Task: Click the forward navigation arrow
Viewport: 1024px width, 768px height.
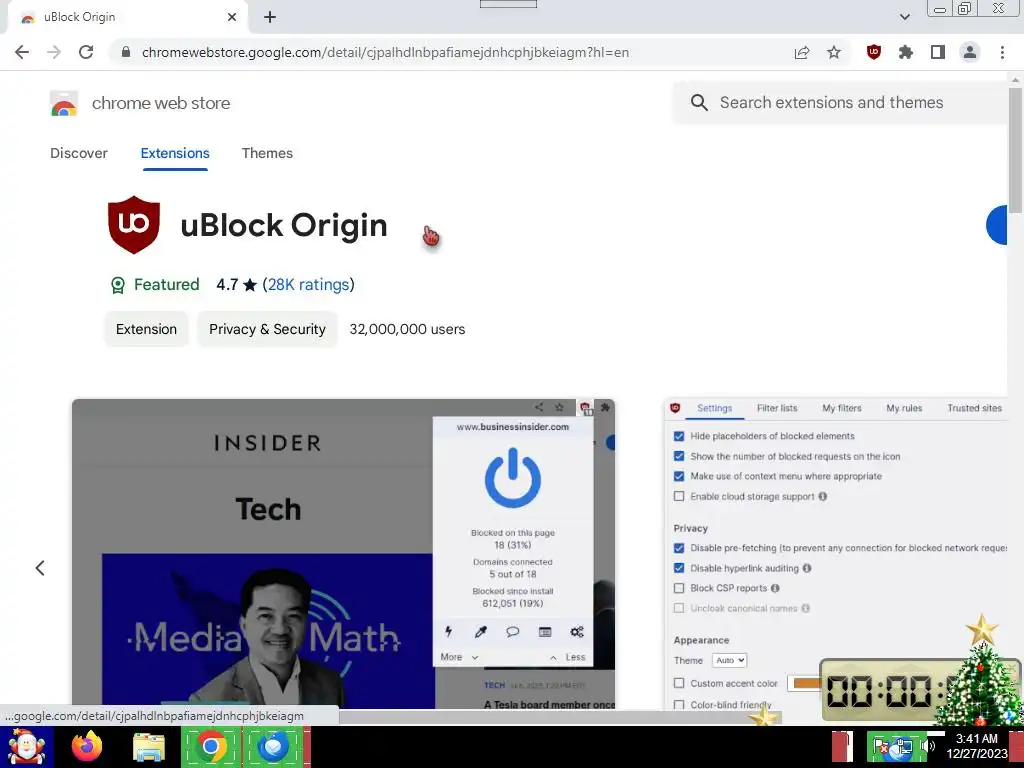Action: click(x=54, y=52)
